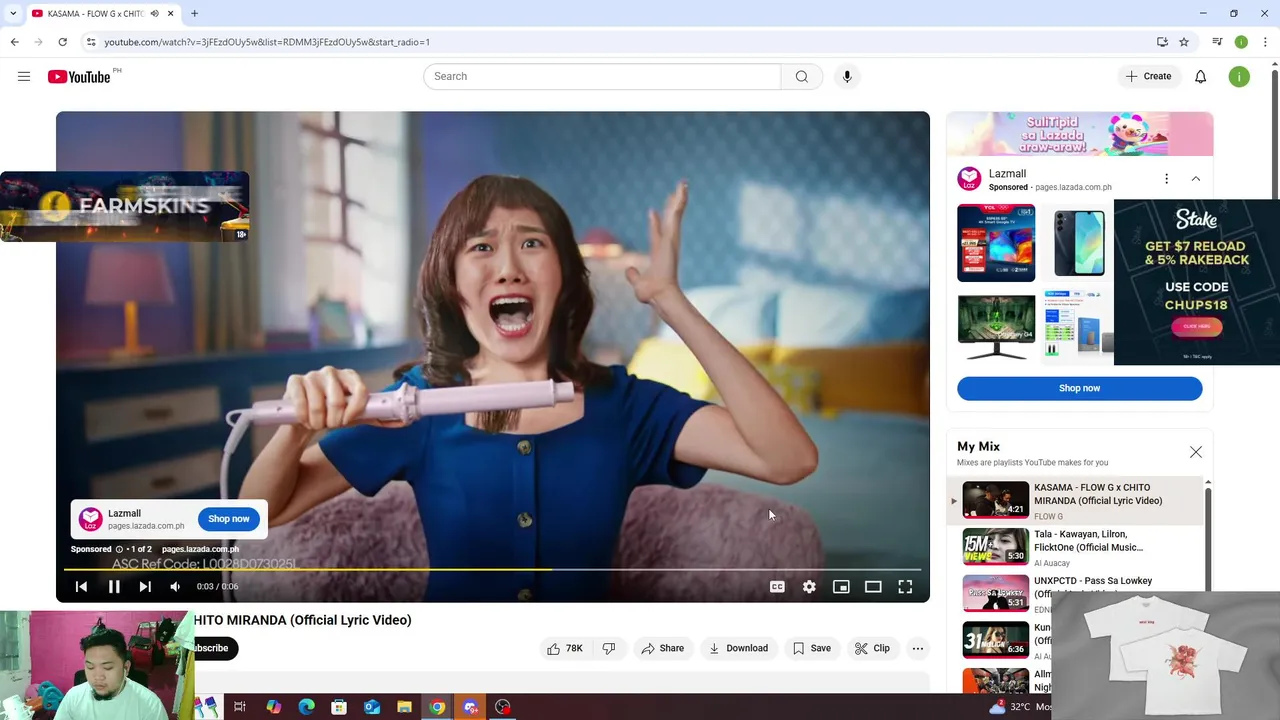Toggle subtitles with the CC button
Viewport: 1280px width, 720px height.
pyautogui.click(x=777, y=587)
